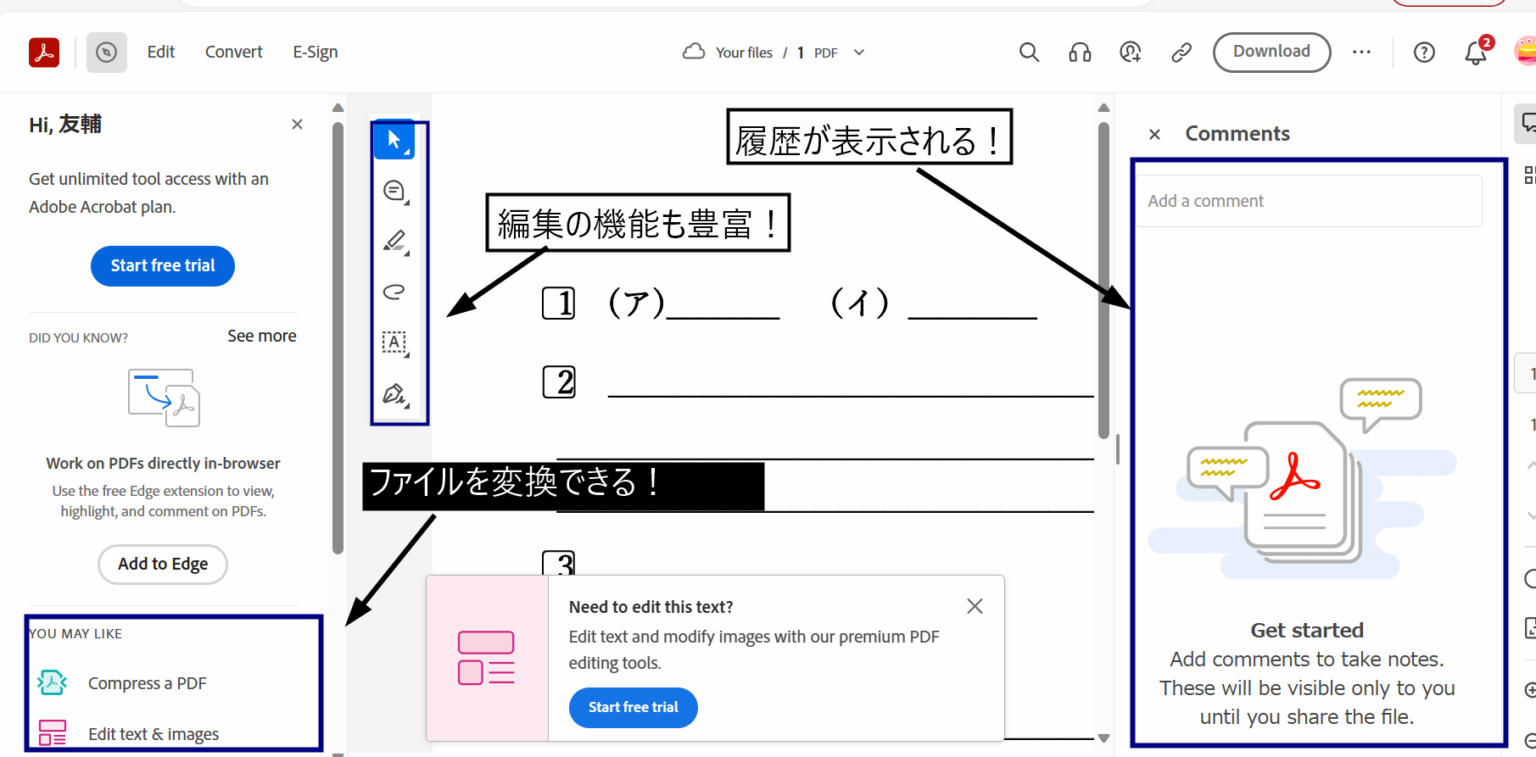Click the Adobe Acrobat home logo
The width and height of the screenshot is (1536, 757).
pos(44,53)
